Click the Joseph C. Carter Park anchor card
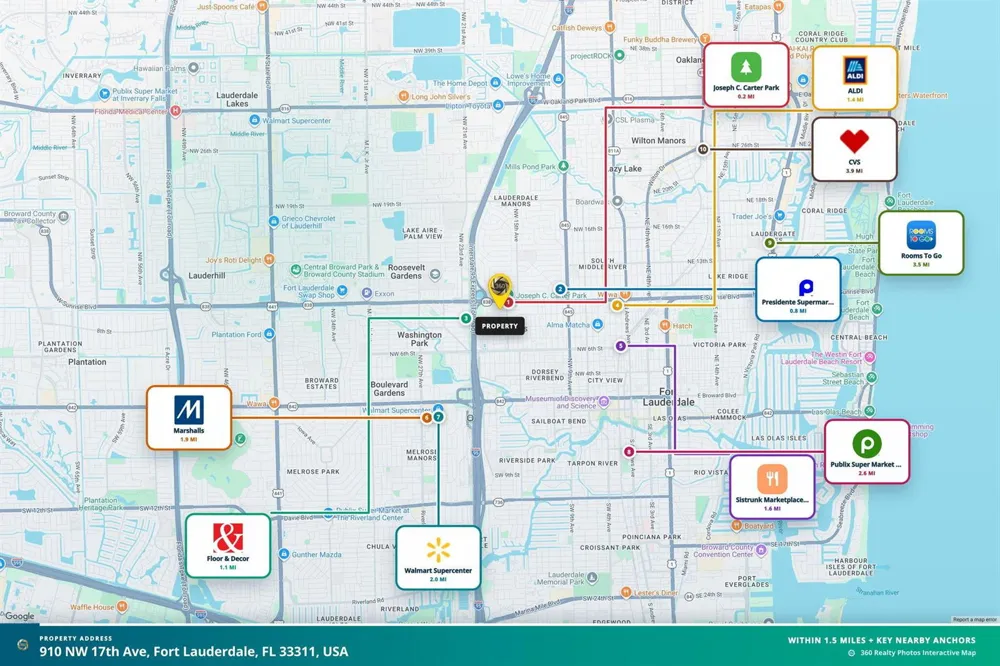 coord(746,75)
